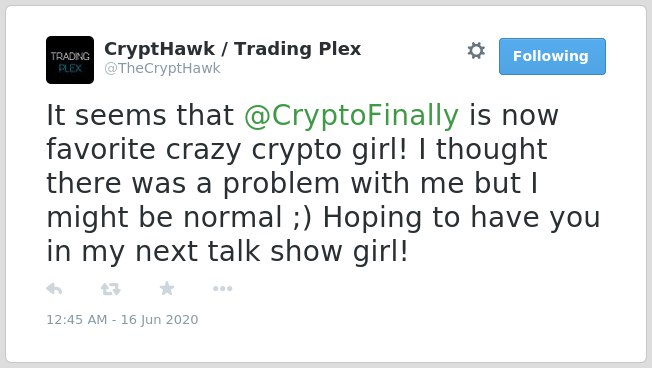Image resolution: width=652 pixels, height=368 pixels.
Task: Click the gear icon beside Following
Action: pos(476,51)
